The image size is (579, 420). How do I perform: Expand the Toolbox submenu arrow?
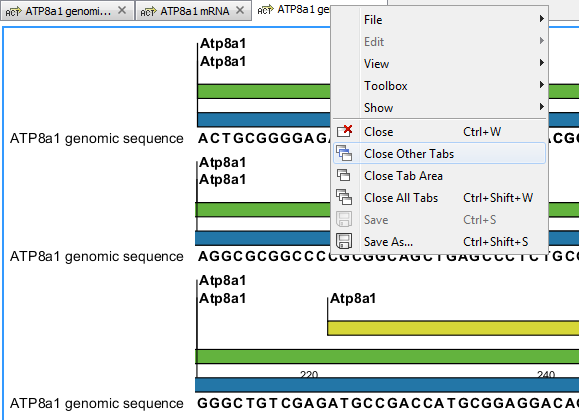point(541,85)
